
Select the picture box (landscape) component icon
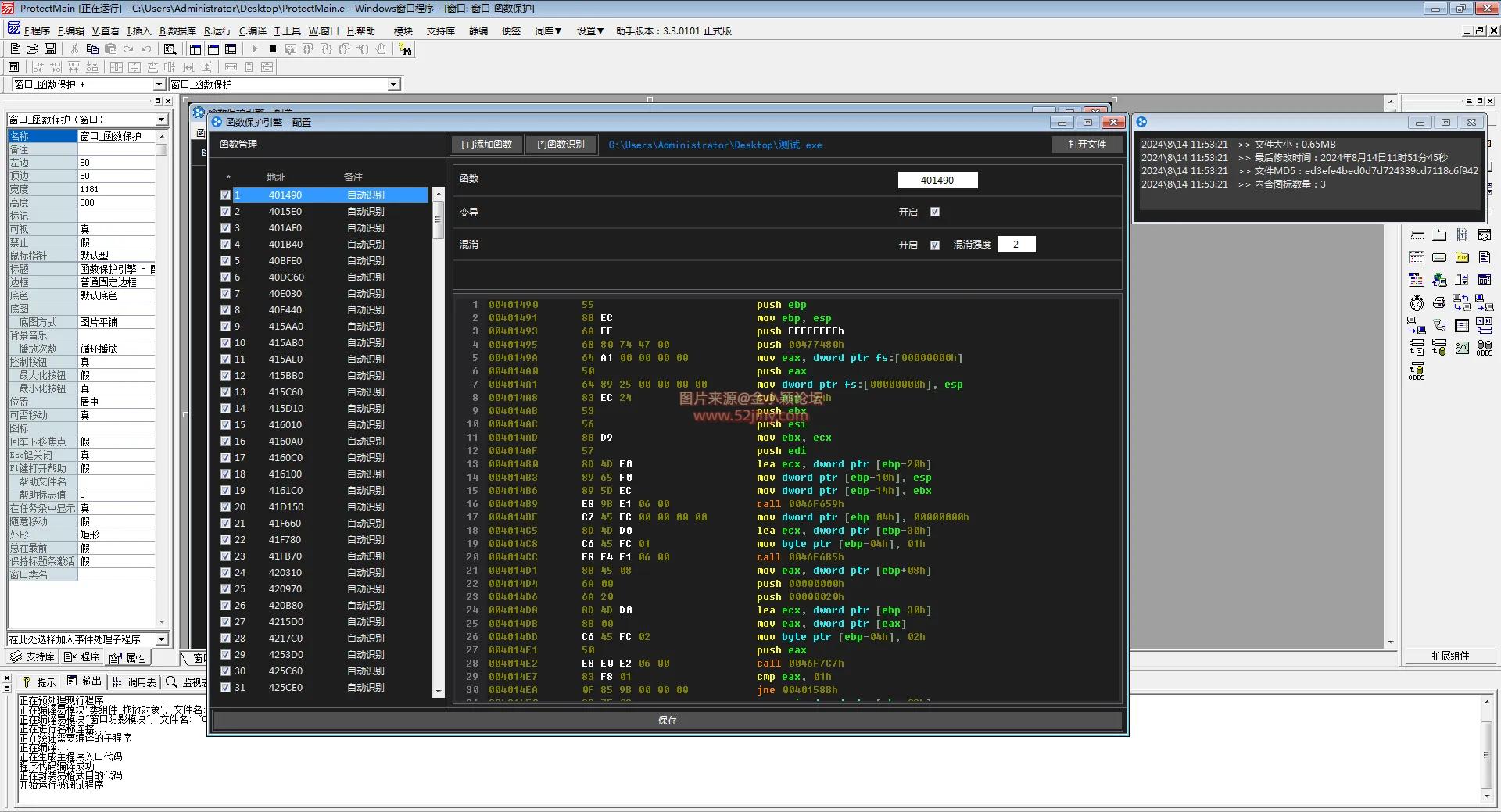1462,348
